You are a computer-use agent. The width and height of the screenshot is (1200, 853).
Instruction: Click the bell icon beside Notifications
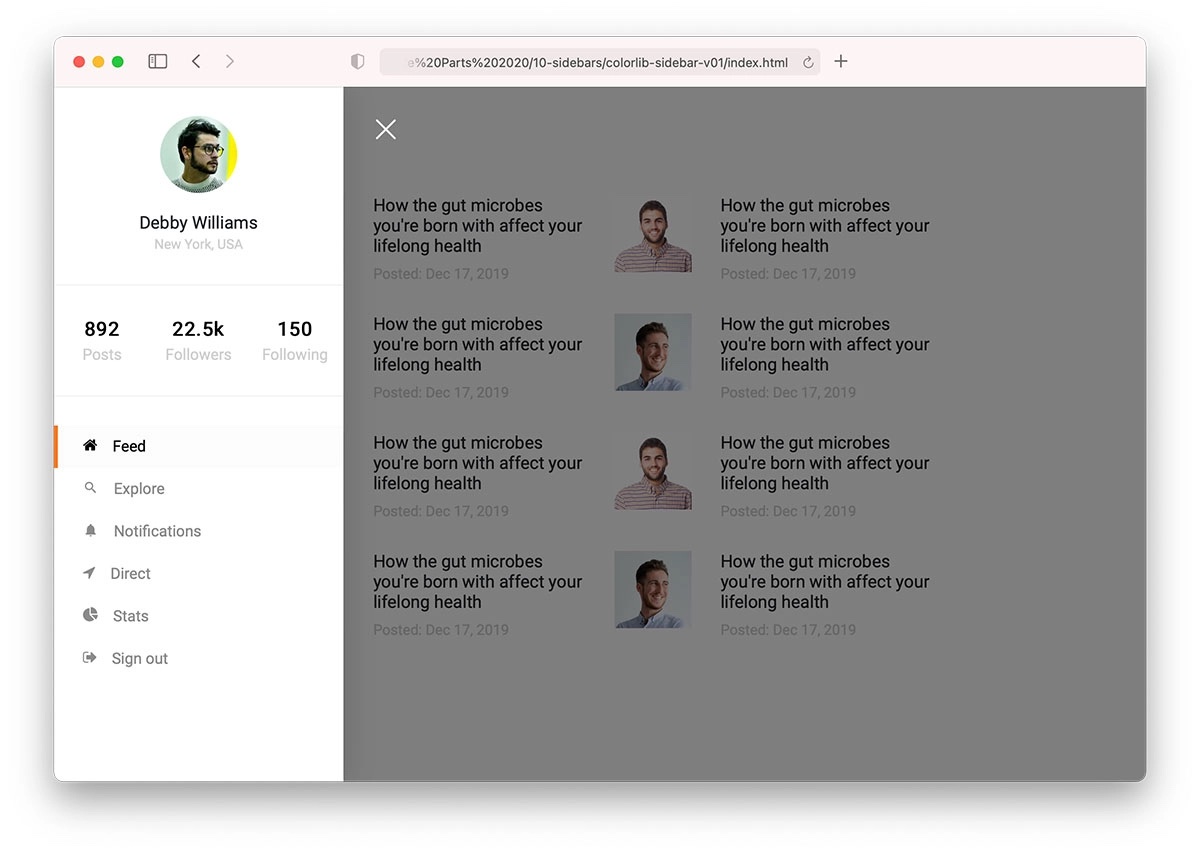pyautogui.click(x=90, y=531)
